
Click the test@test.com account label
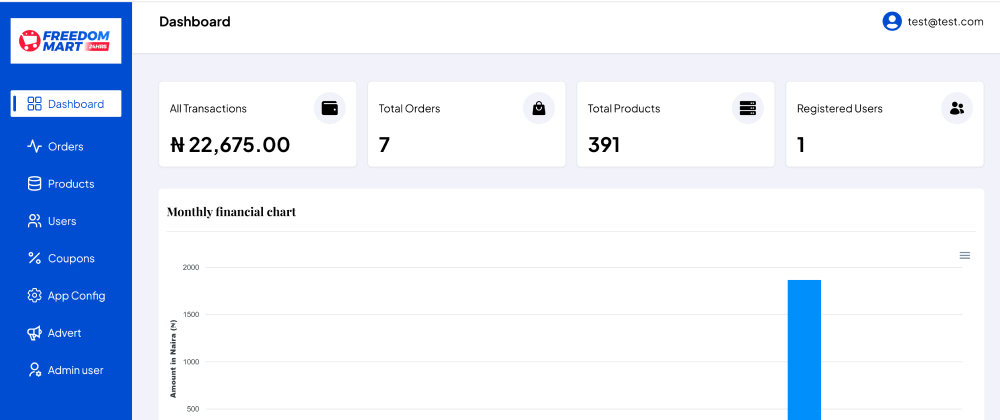946,22
